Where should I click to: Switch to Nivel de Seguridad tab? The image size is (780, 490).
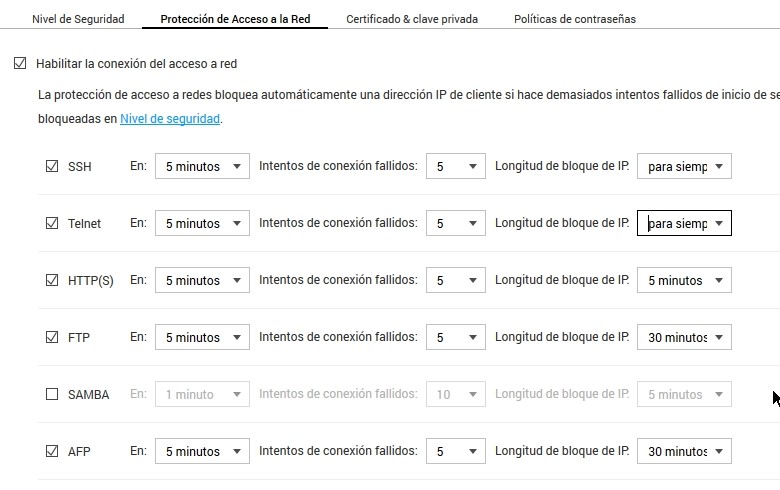click(78, 19)
